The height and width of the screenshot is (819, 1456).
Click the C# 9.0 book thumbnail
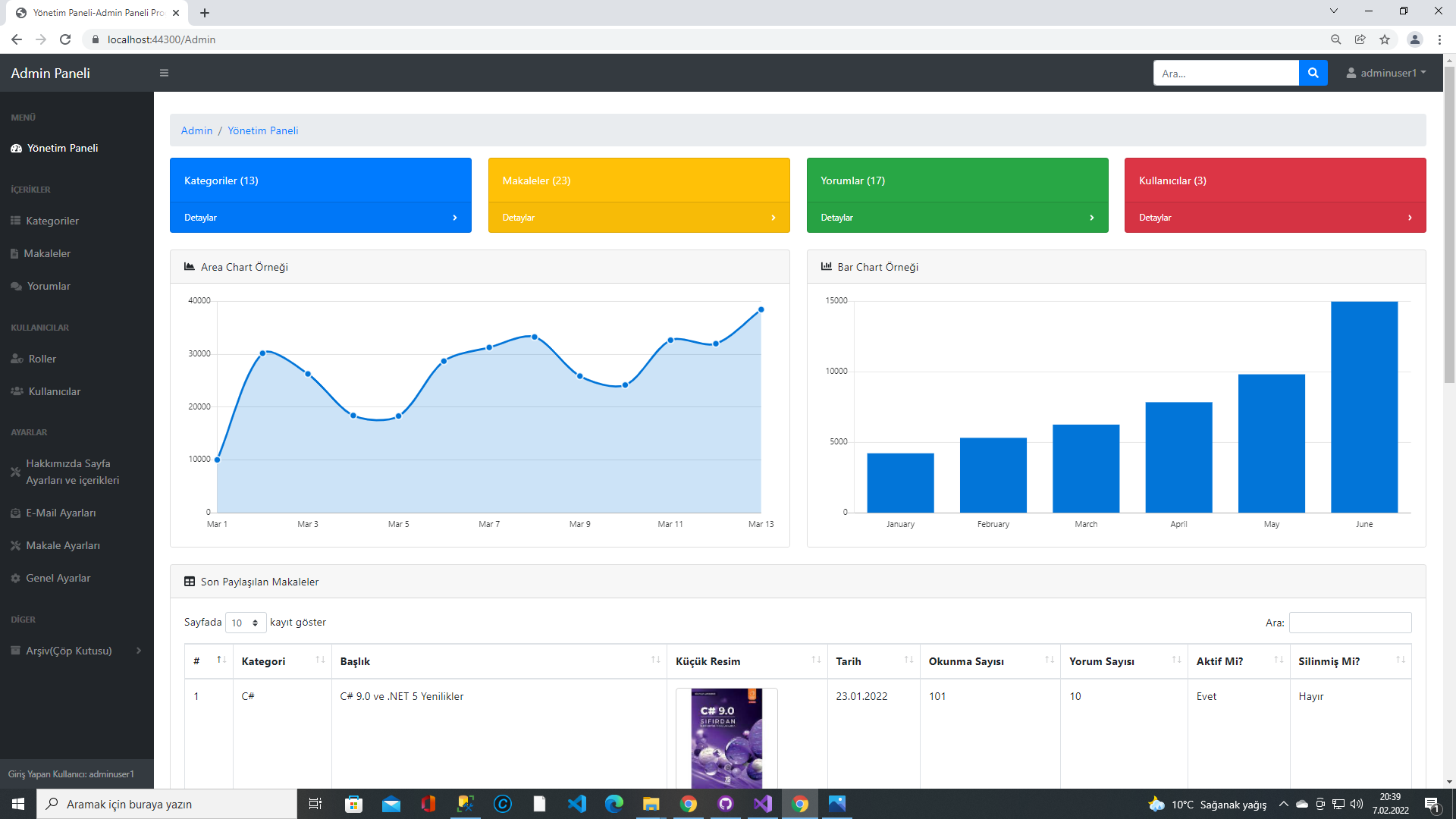[726, 738]
